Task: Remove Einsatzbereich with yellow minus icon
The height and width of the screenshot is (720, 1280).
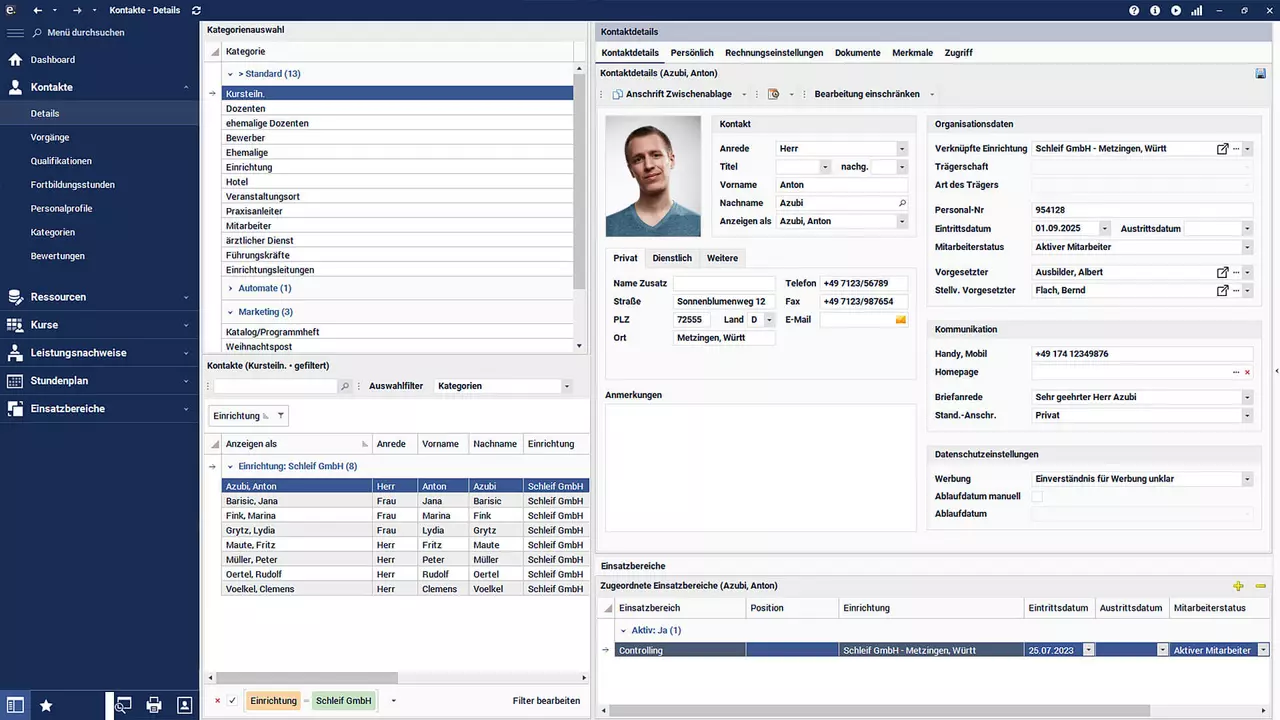Action: coord(1260,586)
